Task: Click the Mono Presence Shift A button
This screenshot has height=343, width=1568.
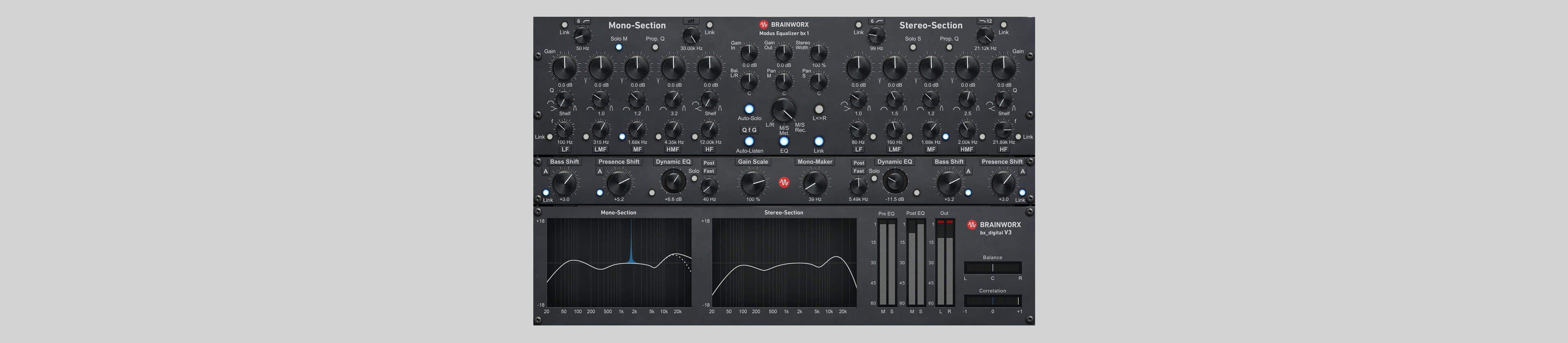Action: pyautogui.click(x=599, y=171)
